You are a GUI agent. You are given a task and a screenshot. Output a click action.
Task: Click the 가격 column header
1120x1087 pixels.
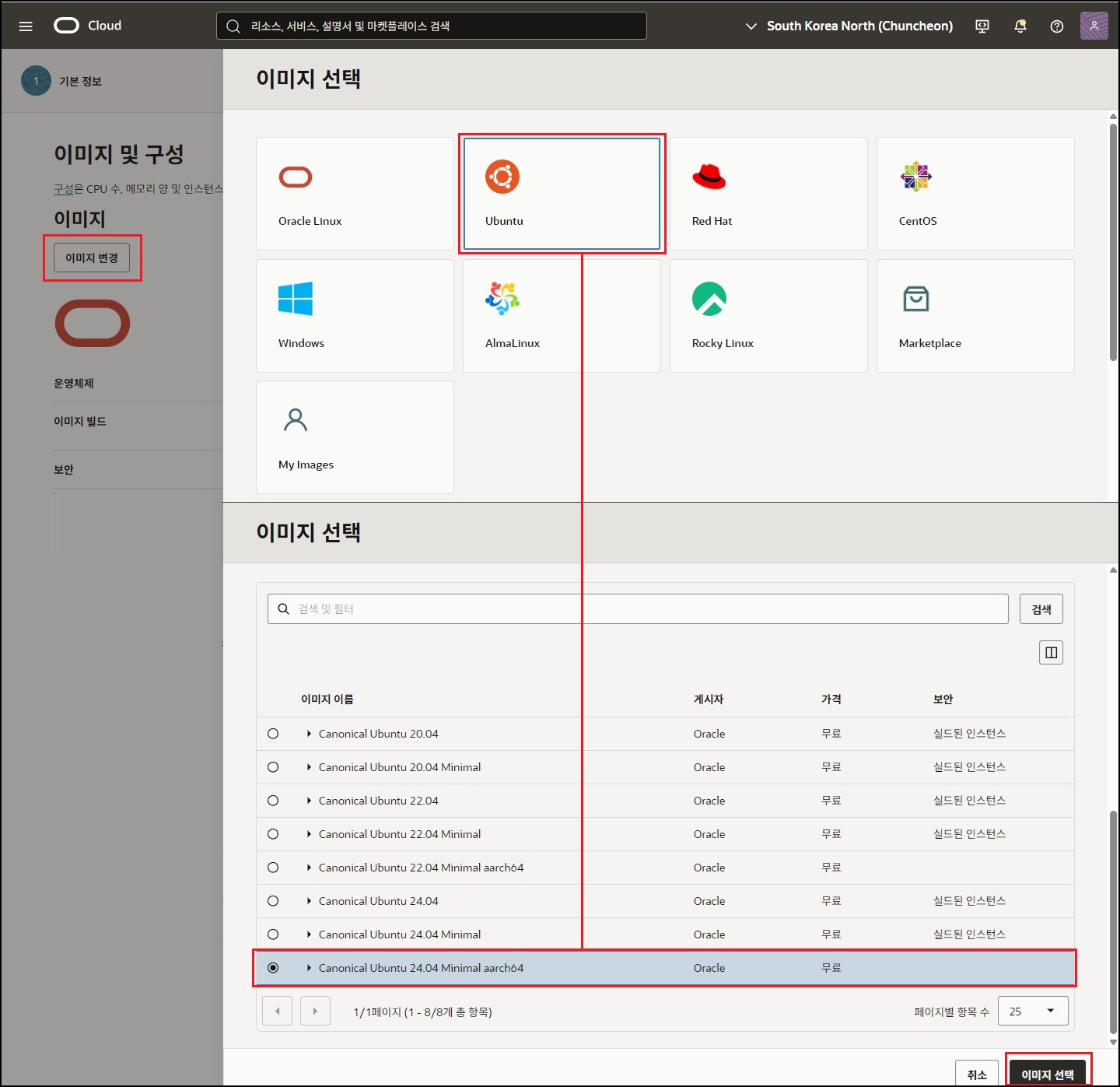tap(831, 700)
